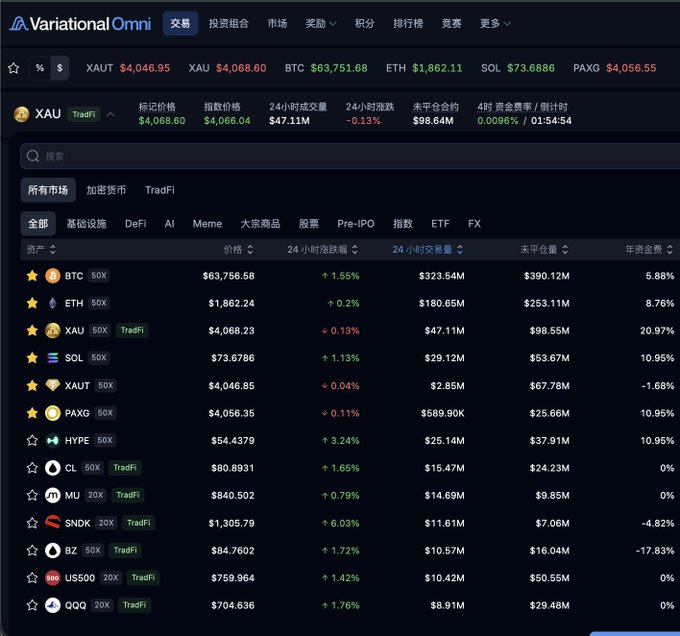
Task: Select the TradFi market tab
Action: [x=160, y=190]
